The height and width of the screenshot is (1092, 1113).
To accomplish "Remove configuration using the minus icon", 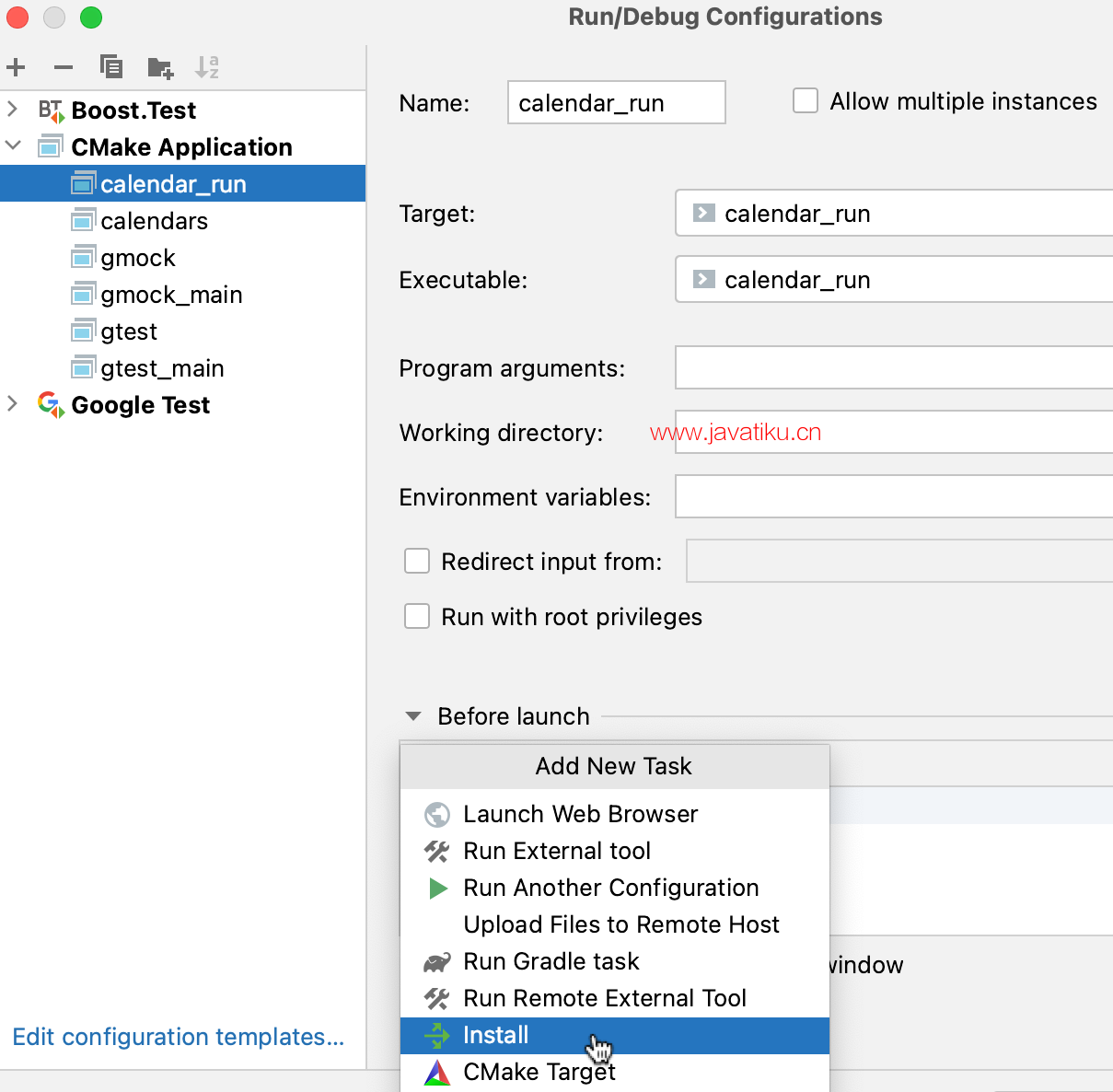I will [64, 67].
